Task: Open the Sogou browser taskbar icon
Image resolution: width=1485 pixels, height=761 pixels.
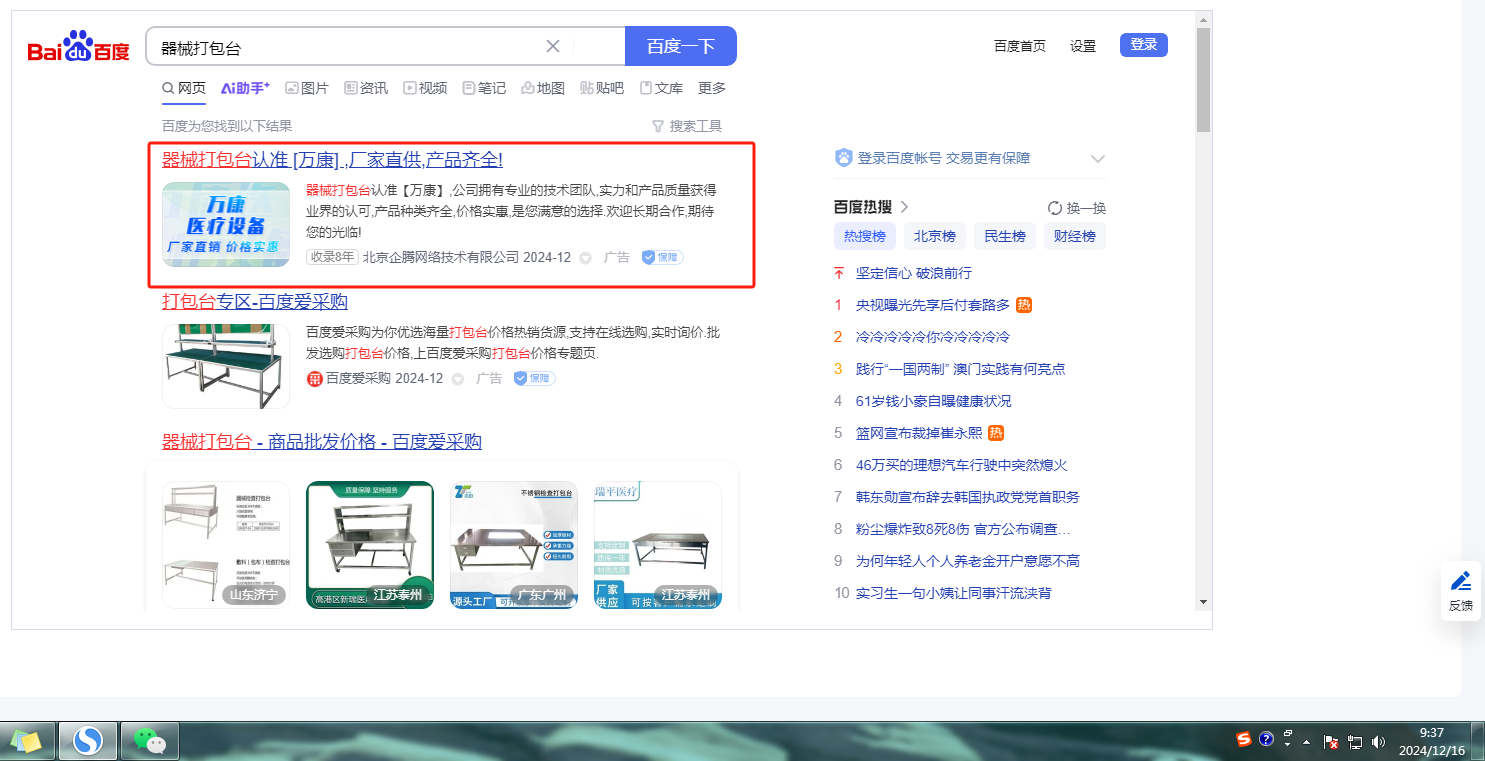Action: pyautogui.click(x=88, y=741)
